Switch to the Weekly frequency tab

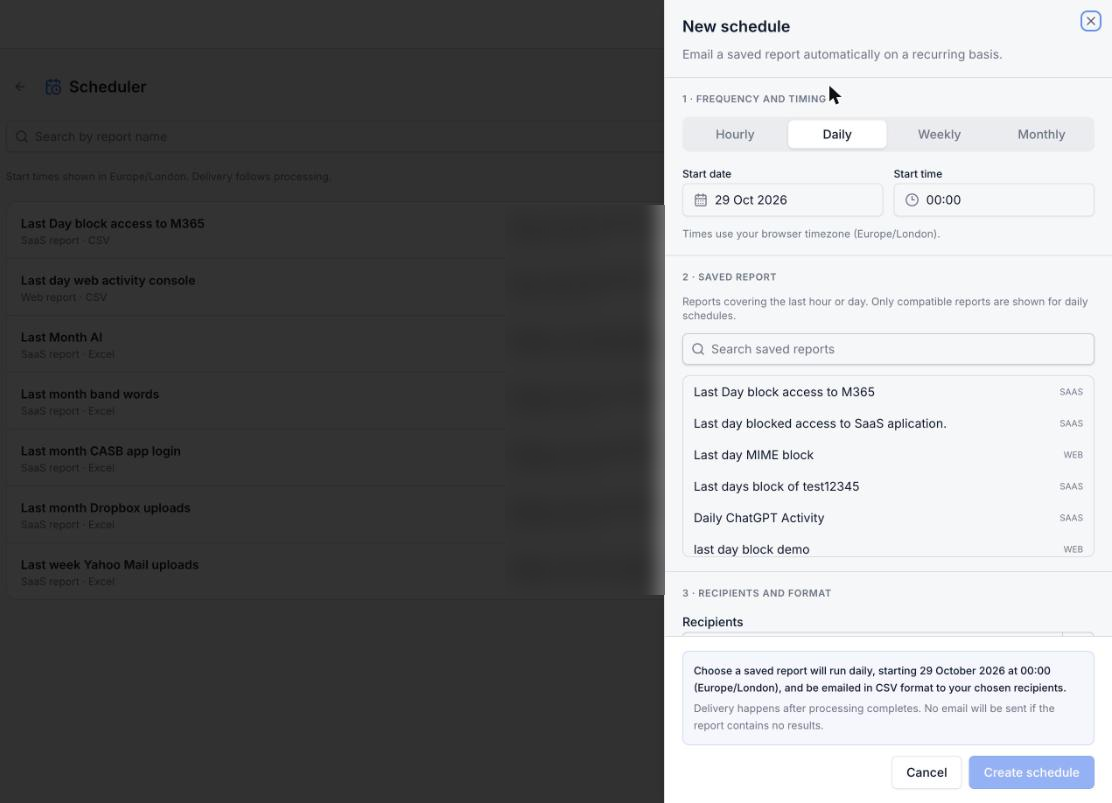pyautogui.click(x=939, y=134)
